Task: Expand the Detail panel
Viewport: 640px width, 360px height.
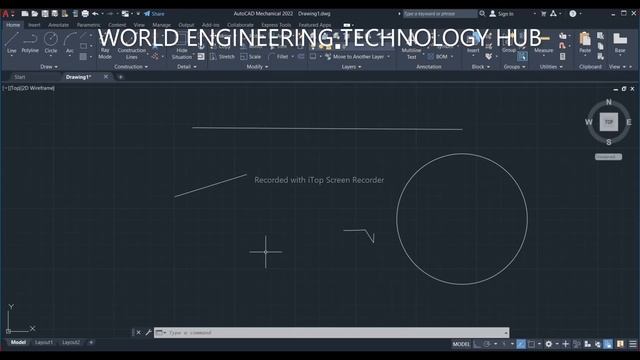Action: click(187, 67)
